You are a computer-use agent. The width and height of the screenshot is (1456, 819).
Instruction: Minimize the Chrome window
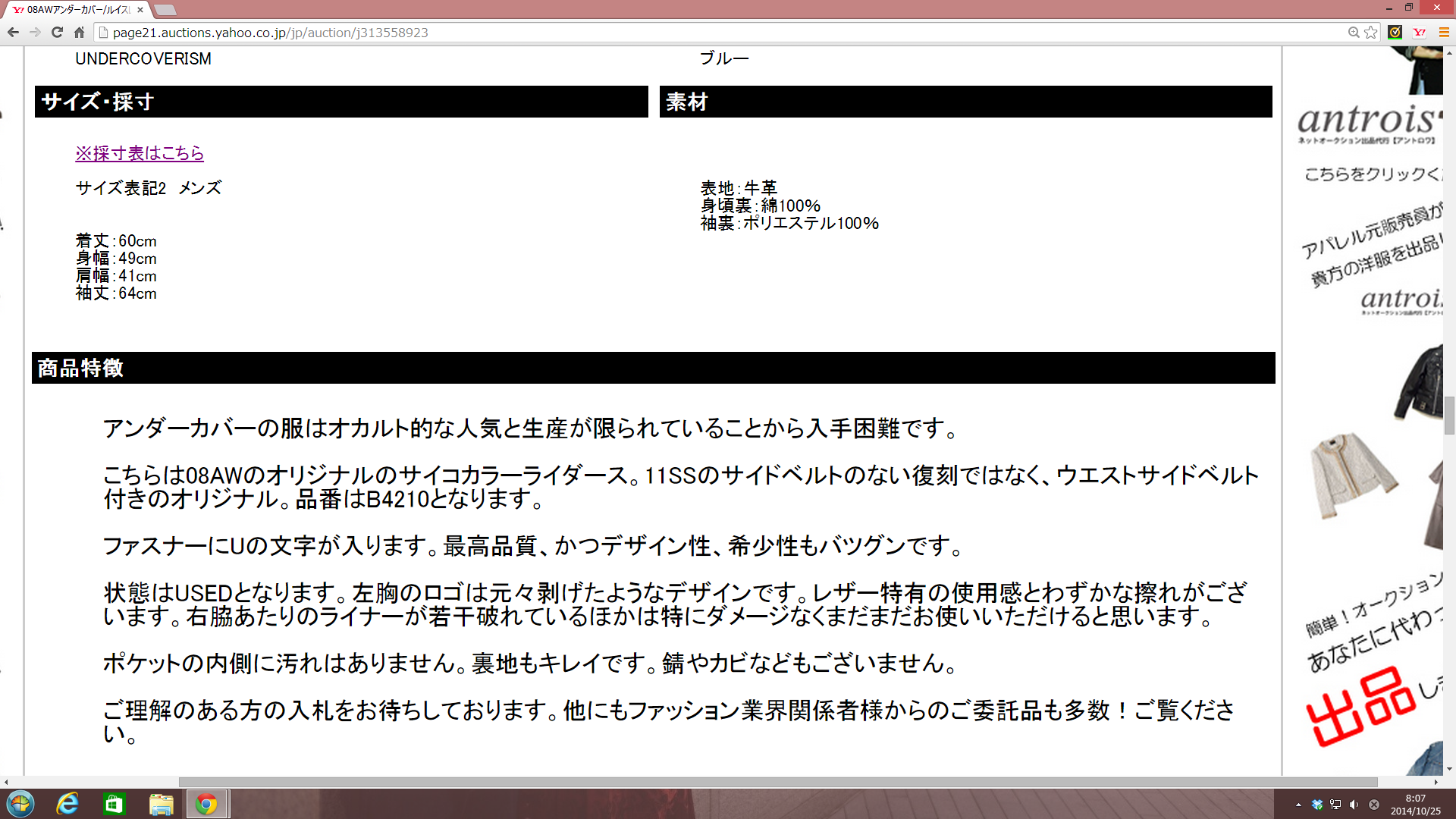point(1389,8)
